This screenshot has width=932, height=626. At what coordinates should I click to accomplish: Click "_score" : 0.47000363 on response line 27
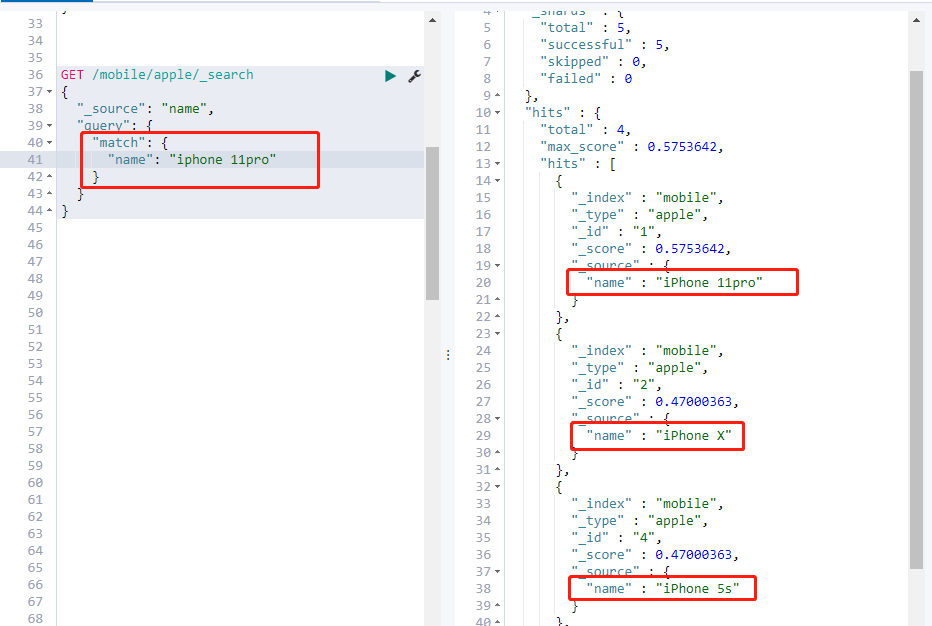coord(655,401)
